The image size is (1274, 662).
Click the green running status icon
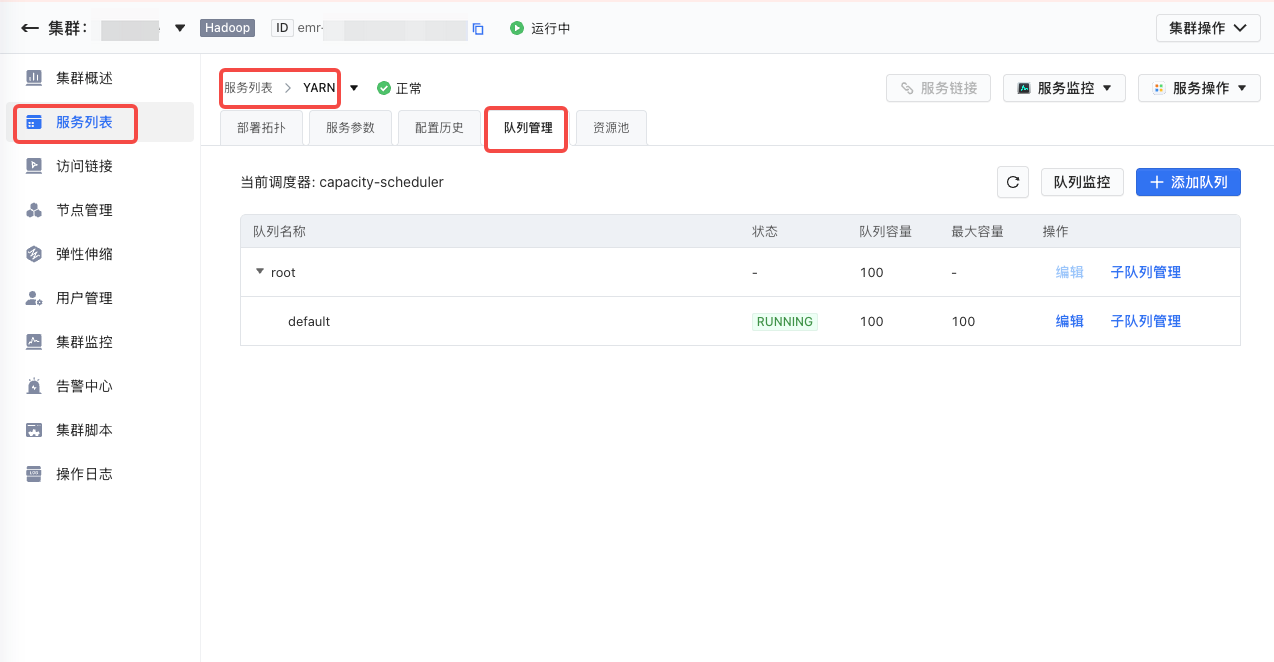(517, 28)
